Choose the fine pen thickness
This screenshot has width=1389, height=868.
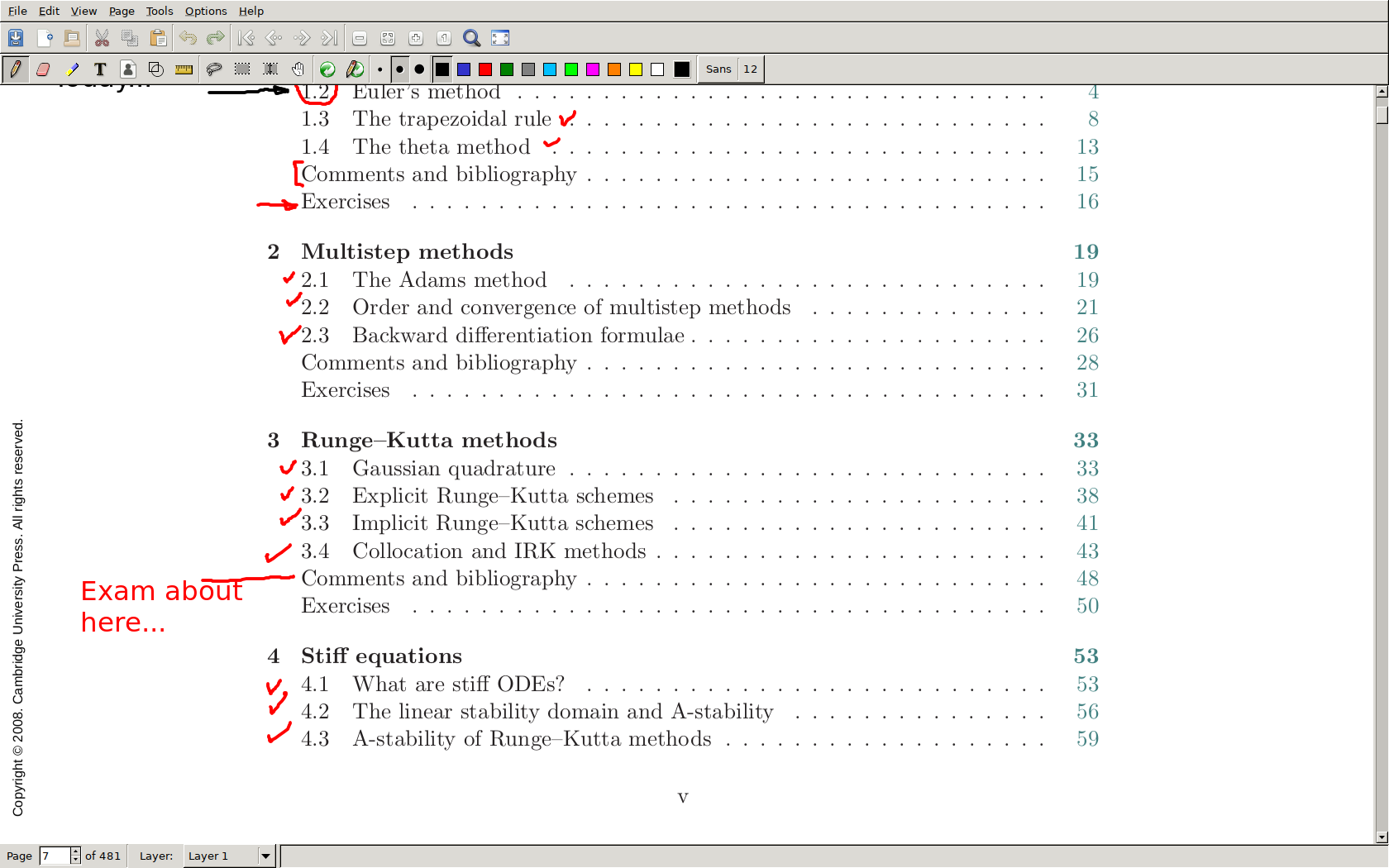pos(379,69)
